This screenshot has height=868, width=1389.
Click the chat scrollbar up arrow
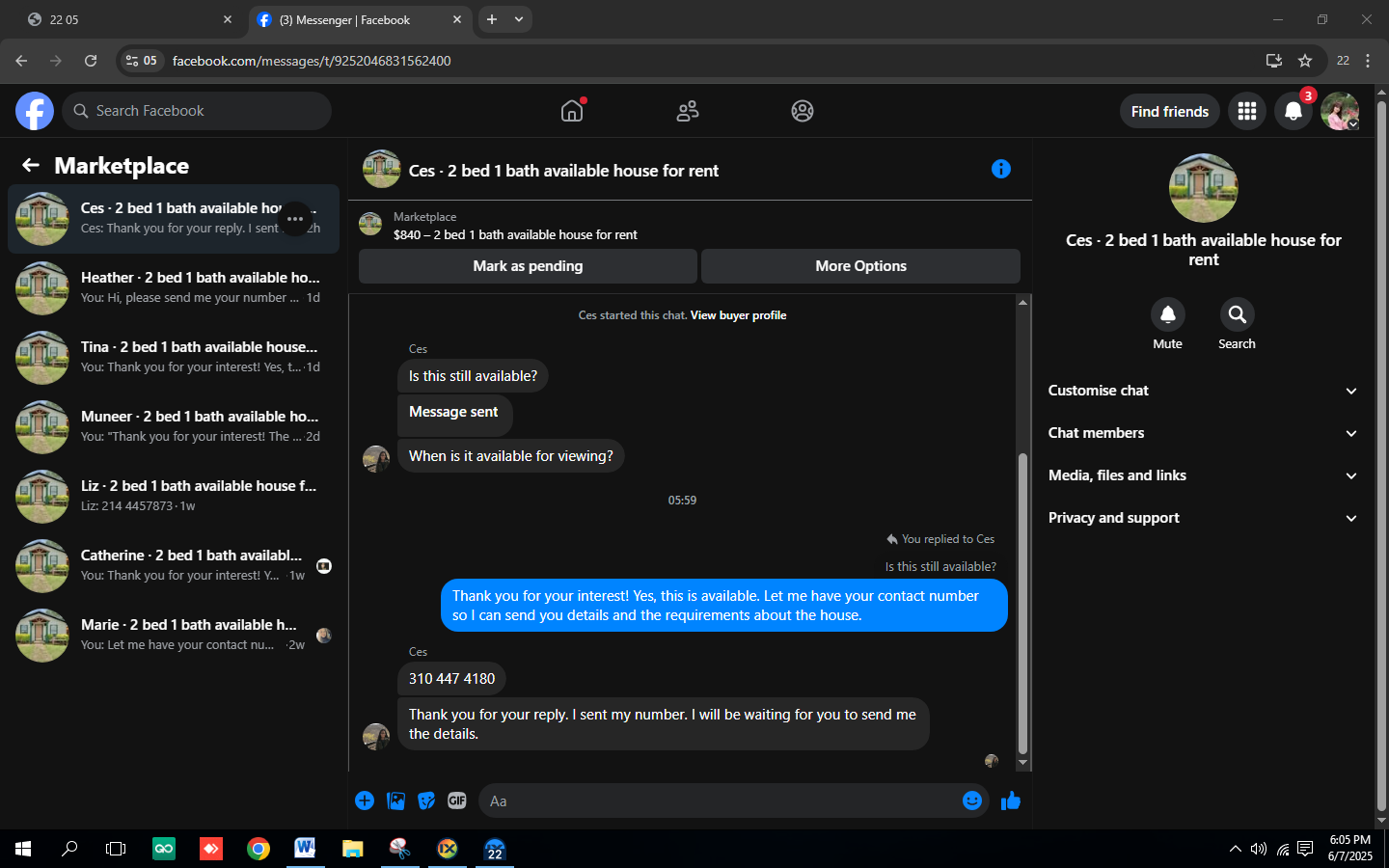(1022, 302)
